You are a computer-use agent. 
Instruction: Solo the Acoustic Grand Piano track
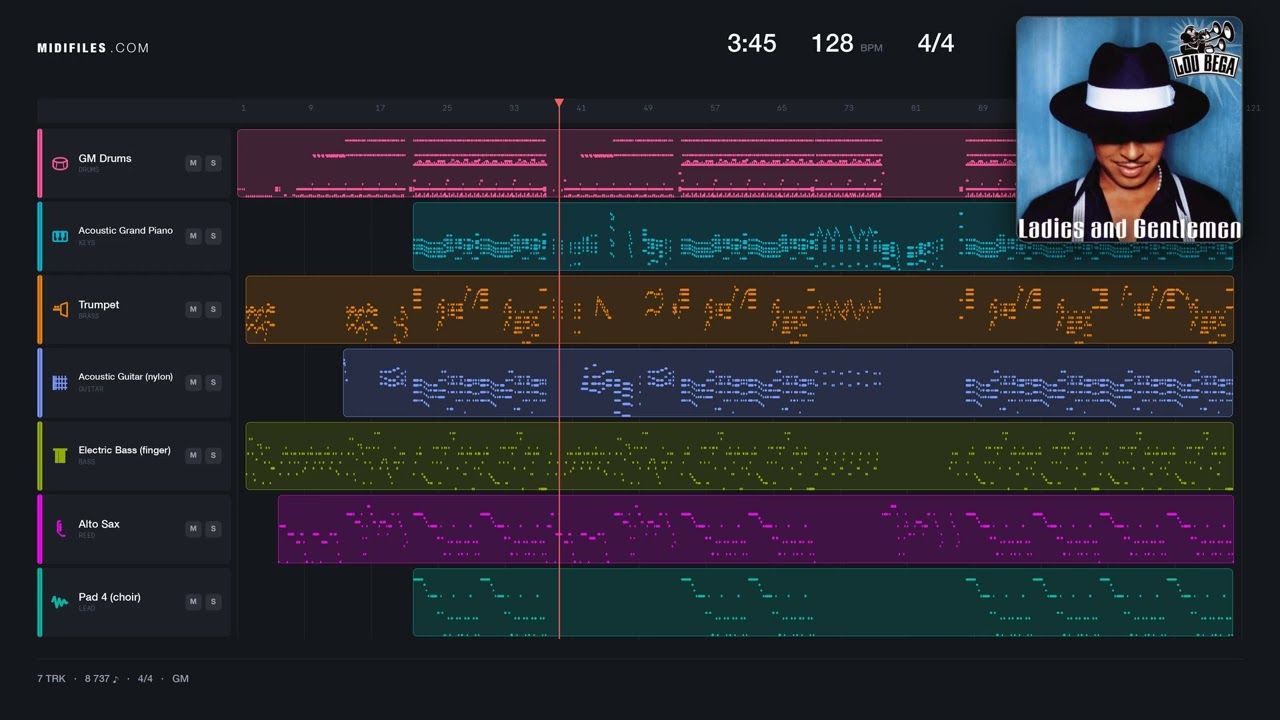213,236
